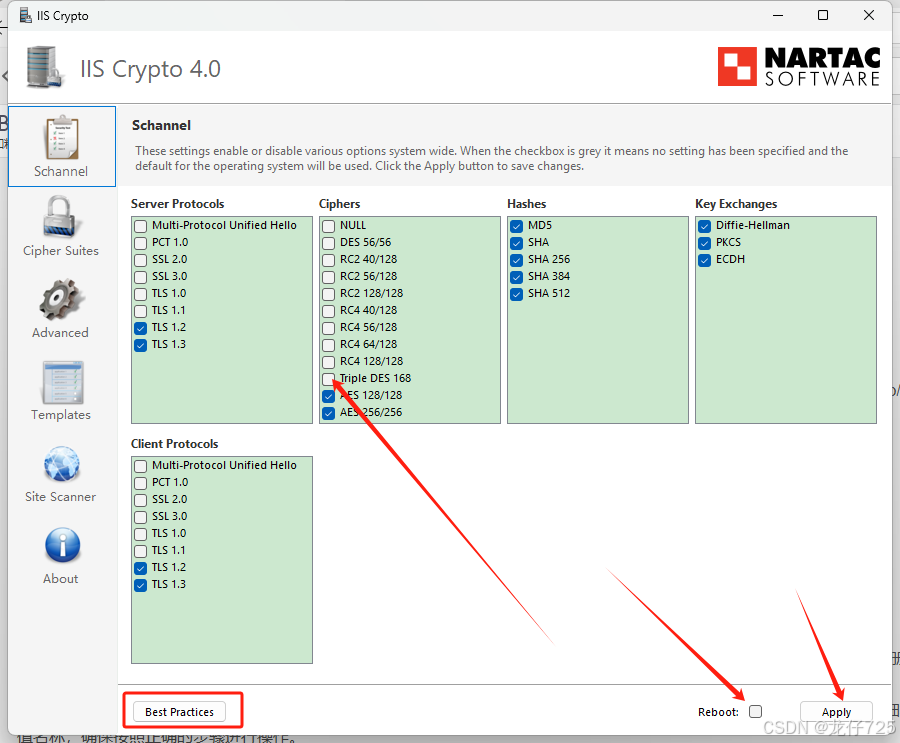900x743 pixels.
Task: Enable Client Protocols TLS 1.1
Action: pos(141,551)
